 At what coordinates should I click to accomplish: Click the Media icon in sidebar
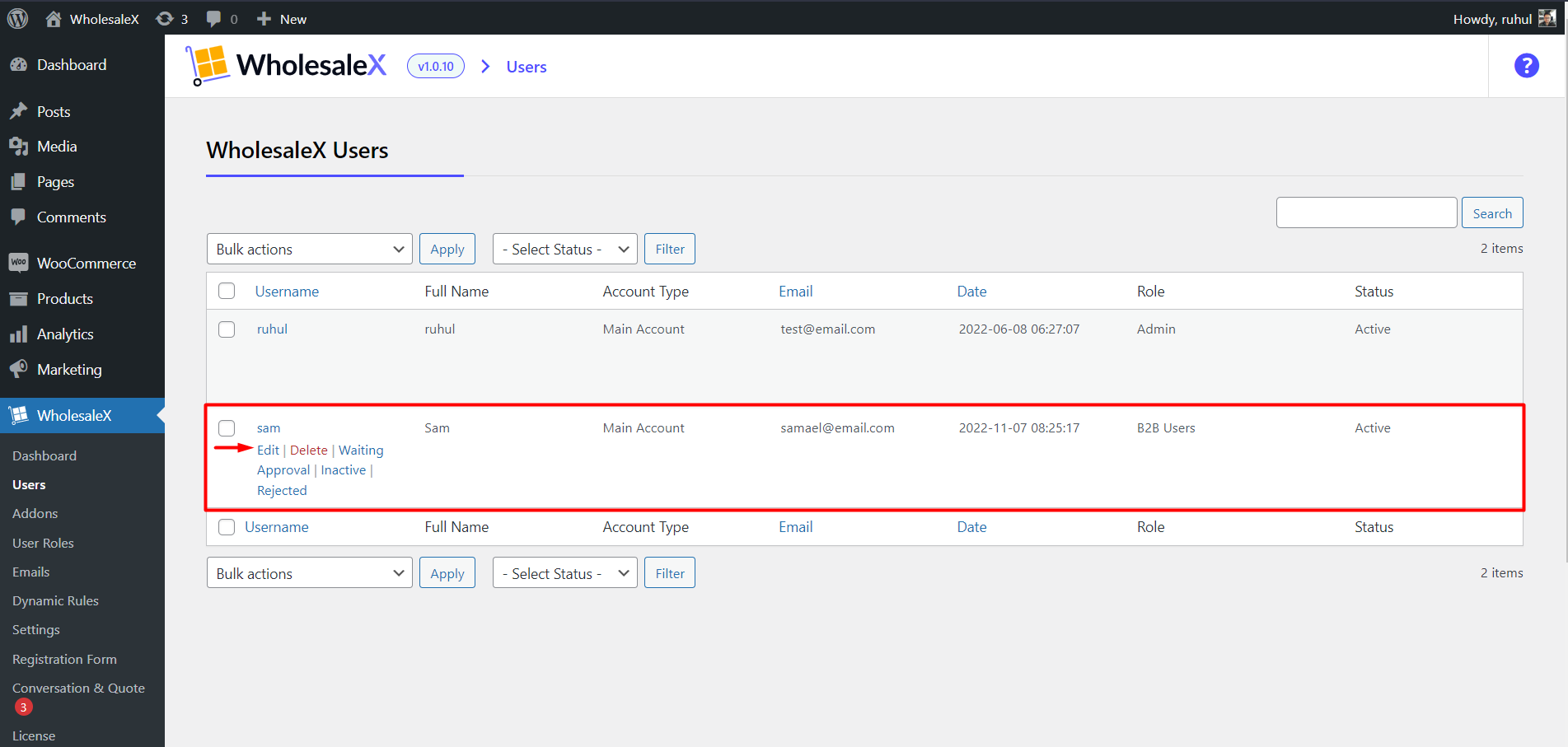point(18,147)
